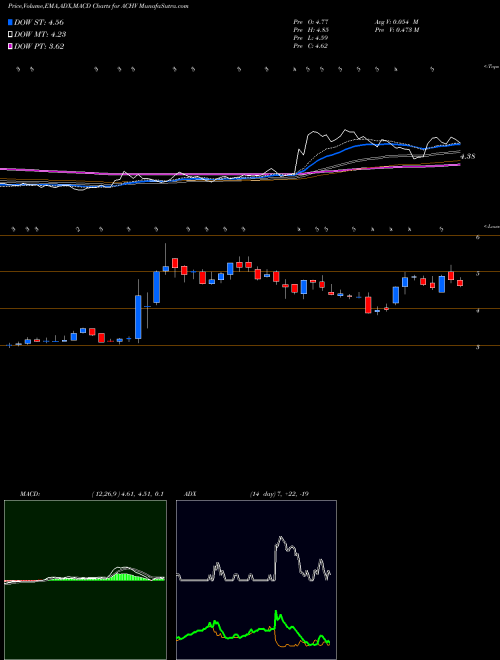
Task: Click the 'ADX' panel heading
Action: [190, 494]
